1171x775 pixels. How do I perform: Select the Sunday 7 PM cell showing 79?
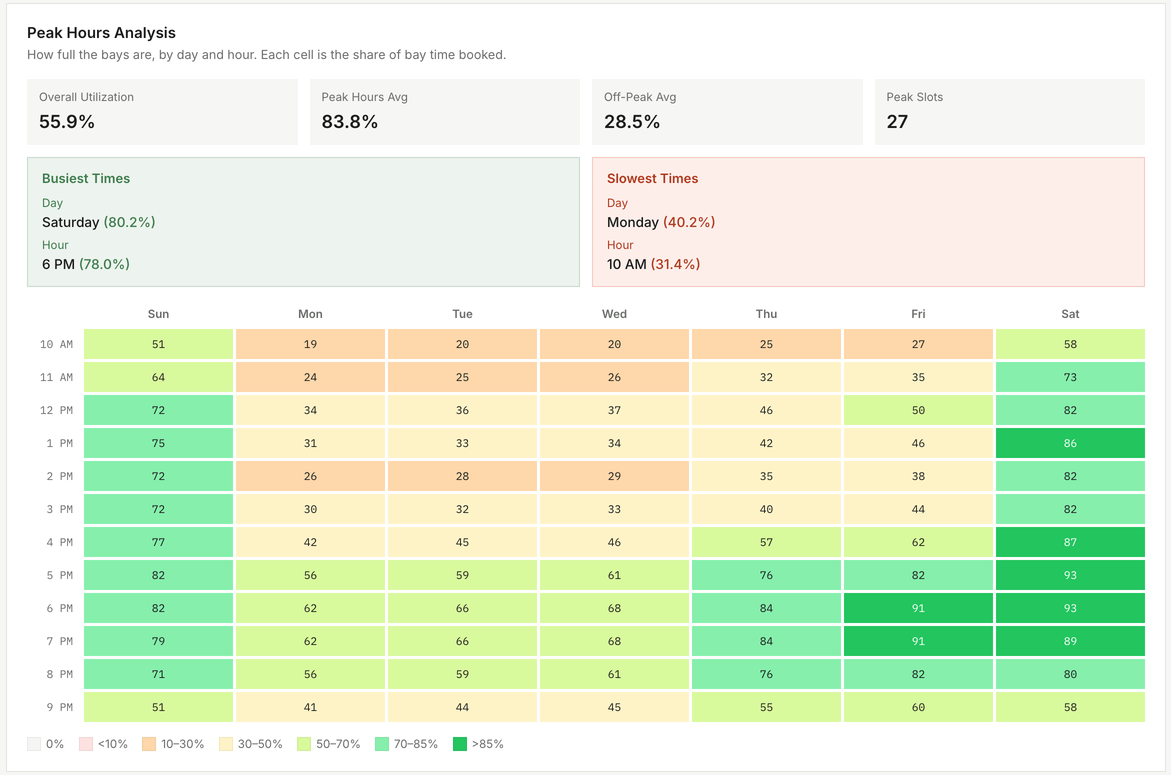[158, 641]
